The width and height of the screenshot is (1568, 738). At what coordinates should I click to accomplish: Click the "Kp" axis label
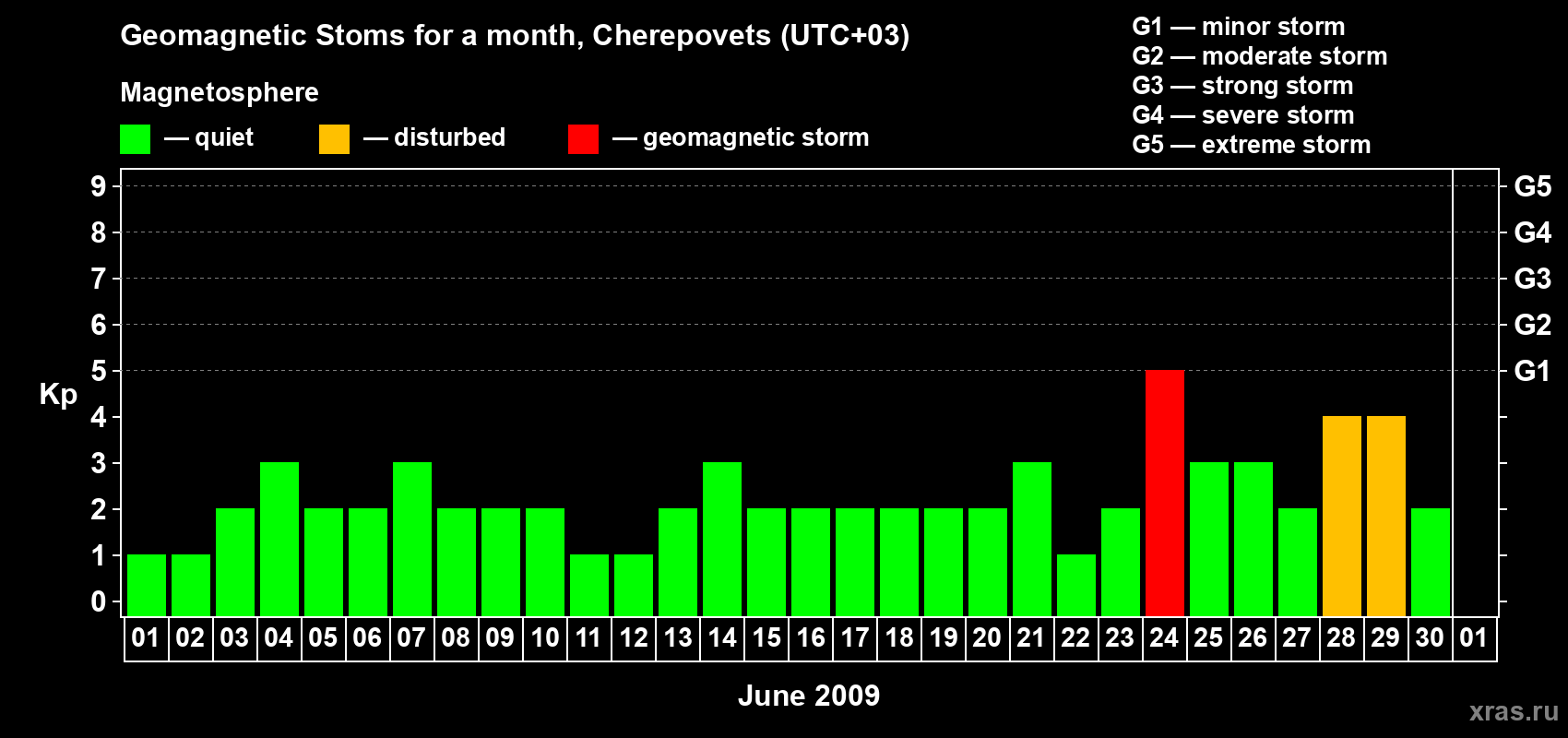click(x=58, y=395)
